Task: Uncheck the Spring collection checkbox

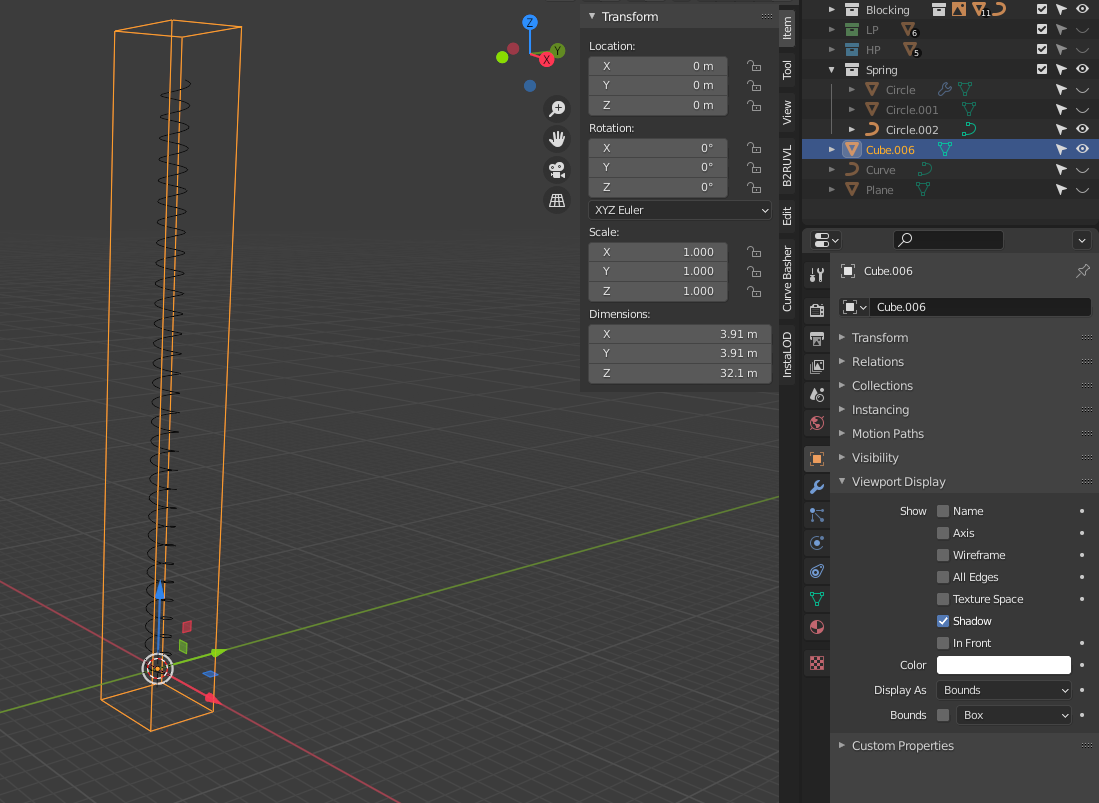Action: (1041, 69)
